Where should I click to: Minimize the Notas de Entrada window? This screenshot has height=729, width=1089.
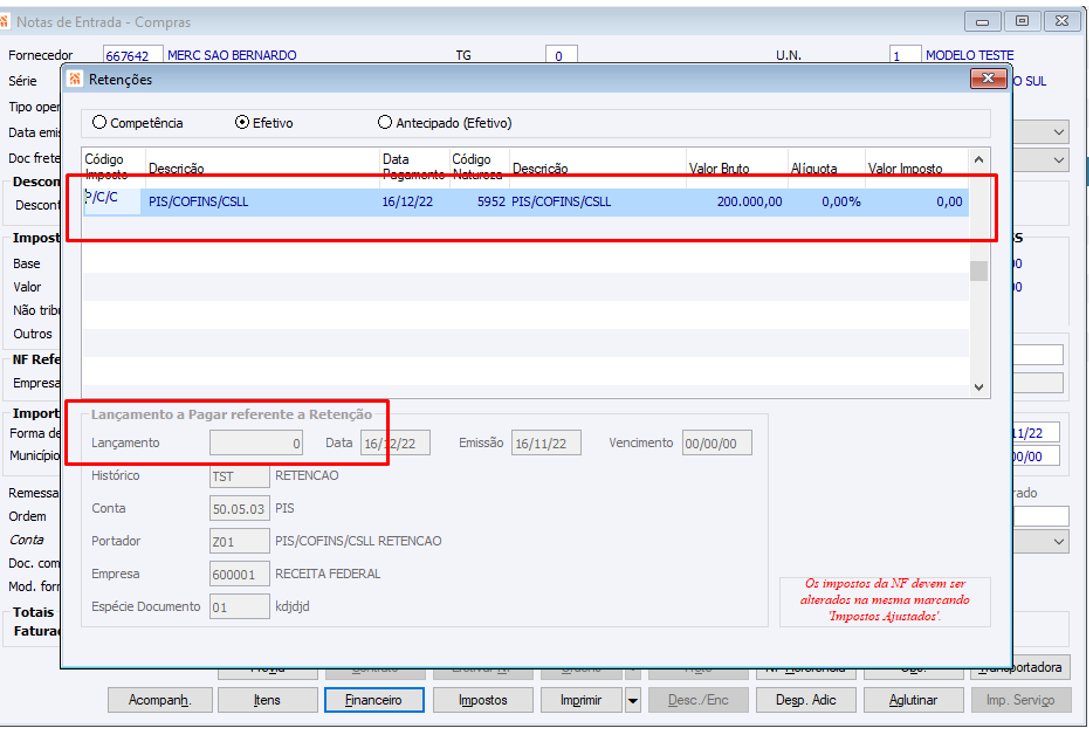(982, 22)
